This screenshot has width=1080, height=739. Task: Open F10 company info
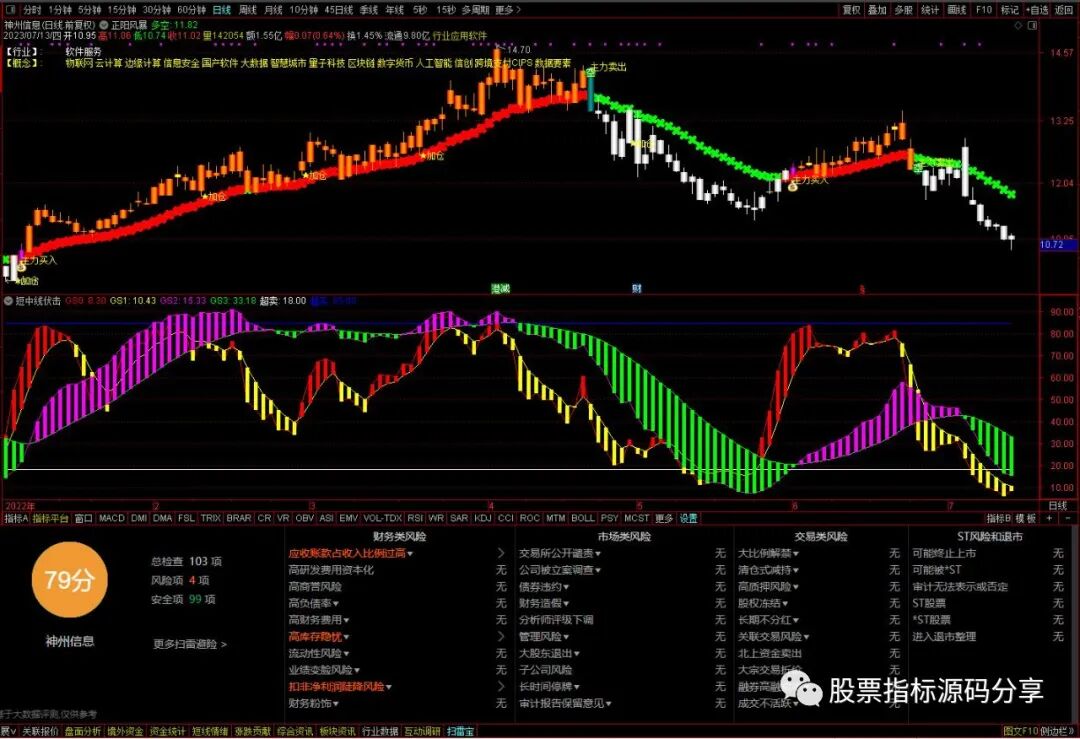click(984, 10)
